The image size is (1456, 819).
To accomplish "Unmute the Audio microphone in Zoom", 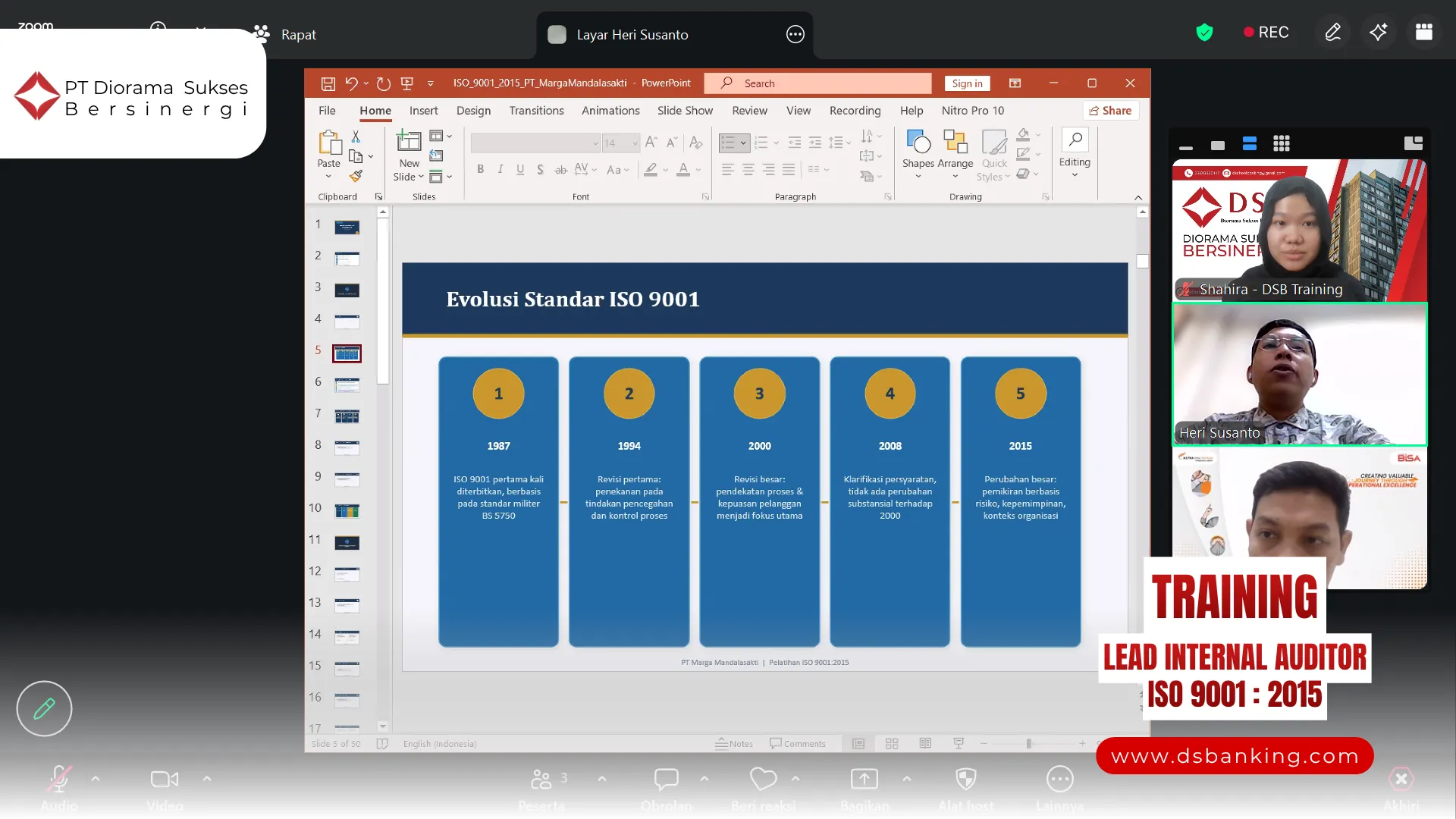I will point(58,779).
